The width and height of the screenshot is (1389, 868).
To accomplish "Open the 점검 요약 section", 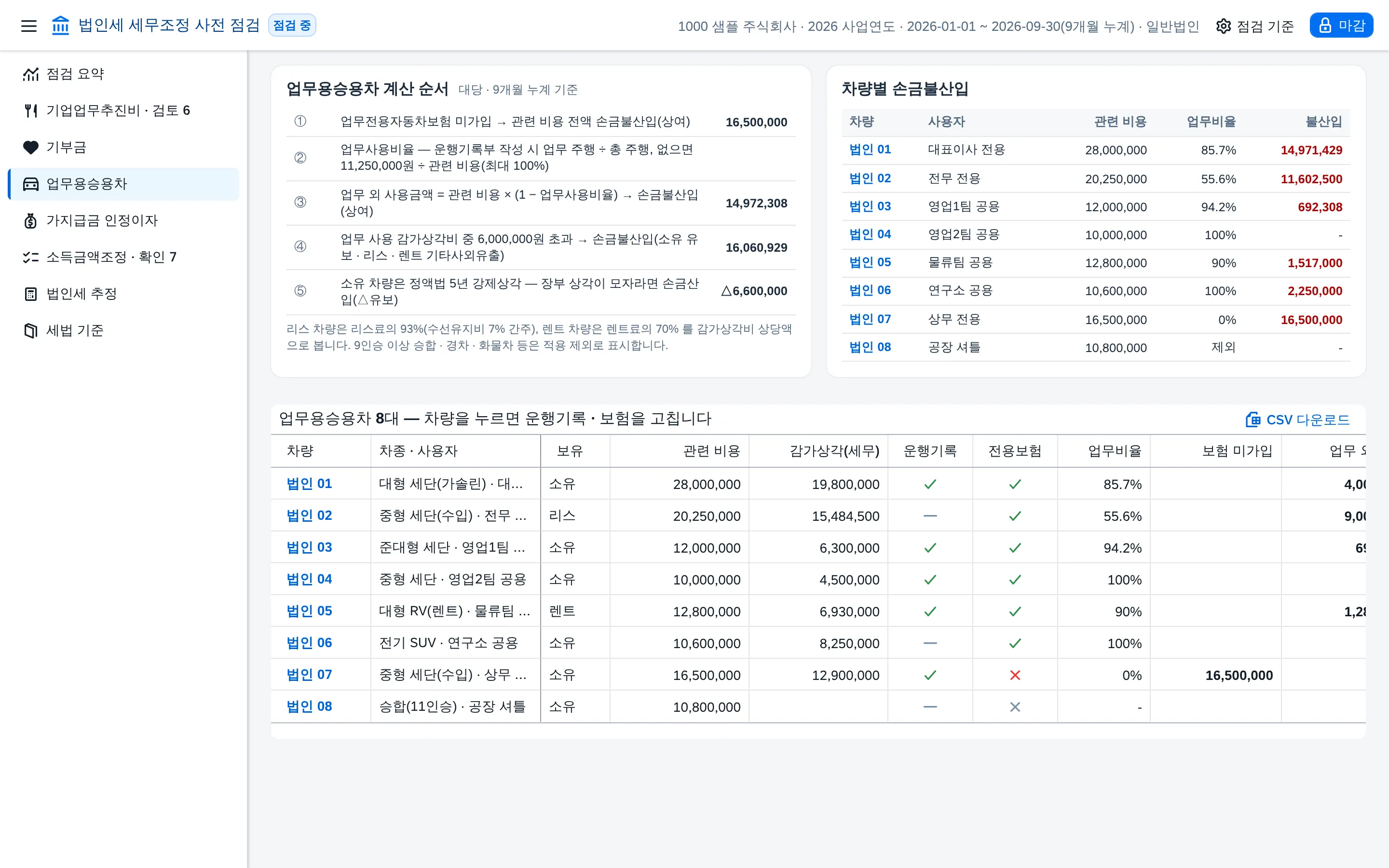I will tap(123, 74).
